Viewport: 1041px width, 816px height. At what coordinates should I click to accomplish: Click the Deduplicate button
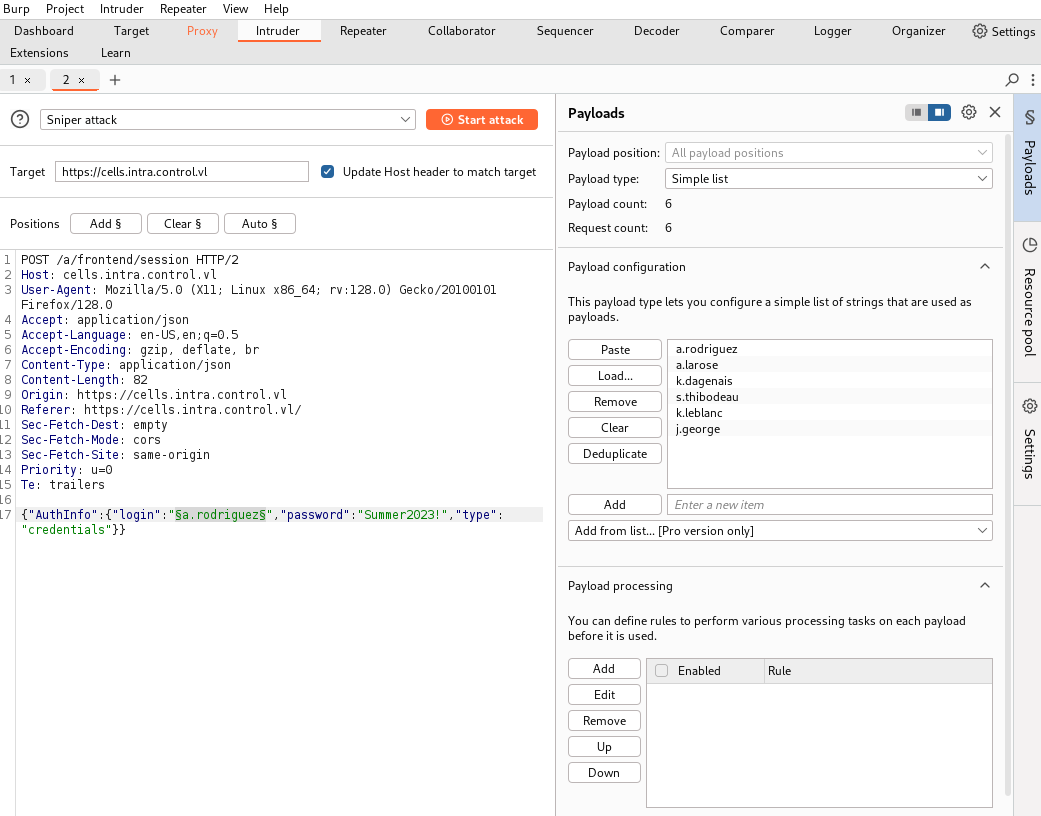pyautogui.click(x=615, y=453)
